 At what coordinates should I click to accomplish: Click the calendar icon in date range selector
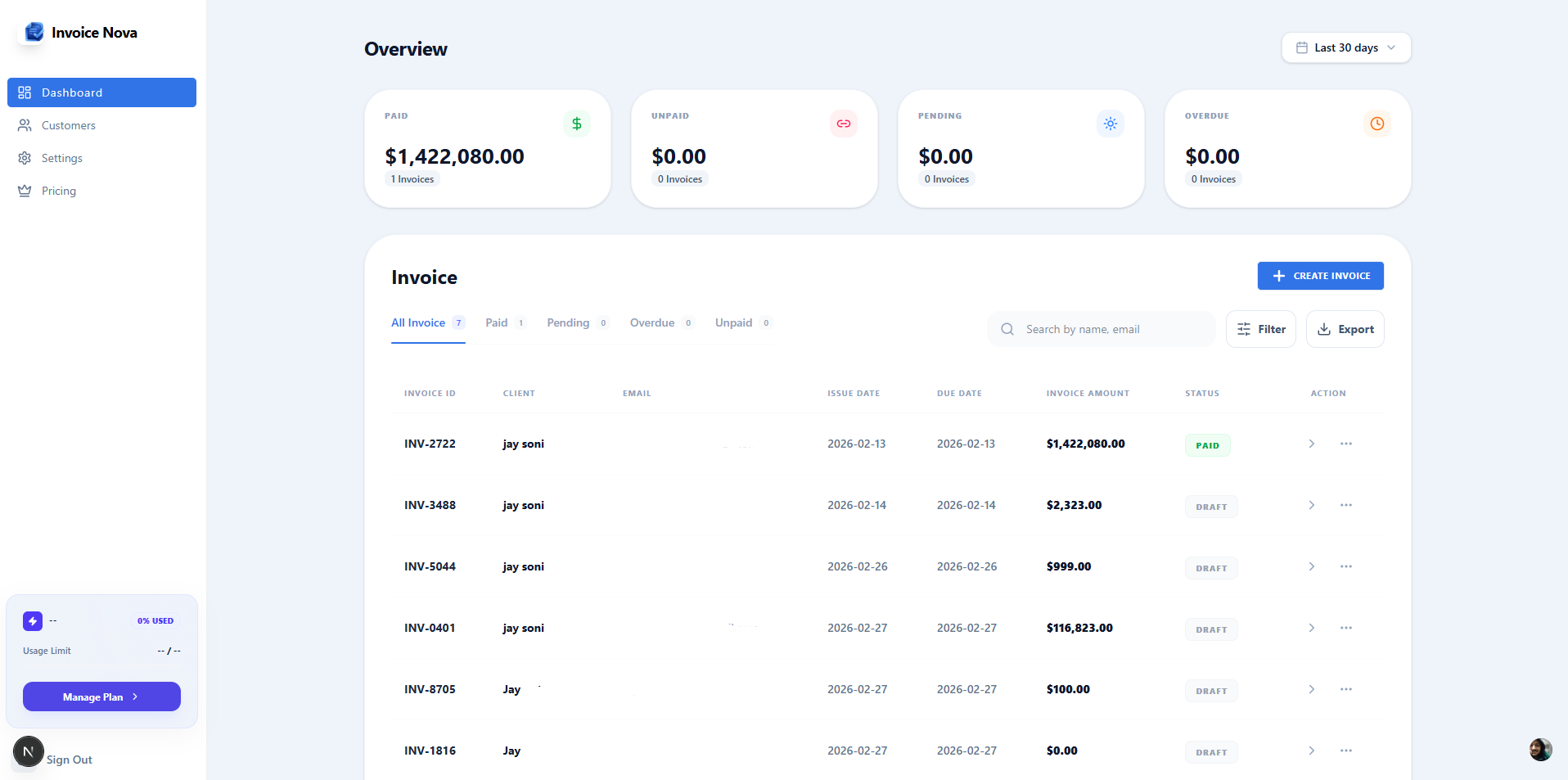[1302, 47]
